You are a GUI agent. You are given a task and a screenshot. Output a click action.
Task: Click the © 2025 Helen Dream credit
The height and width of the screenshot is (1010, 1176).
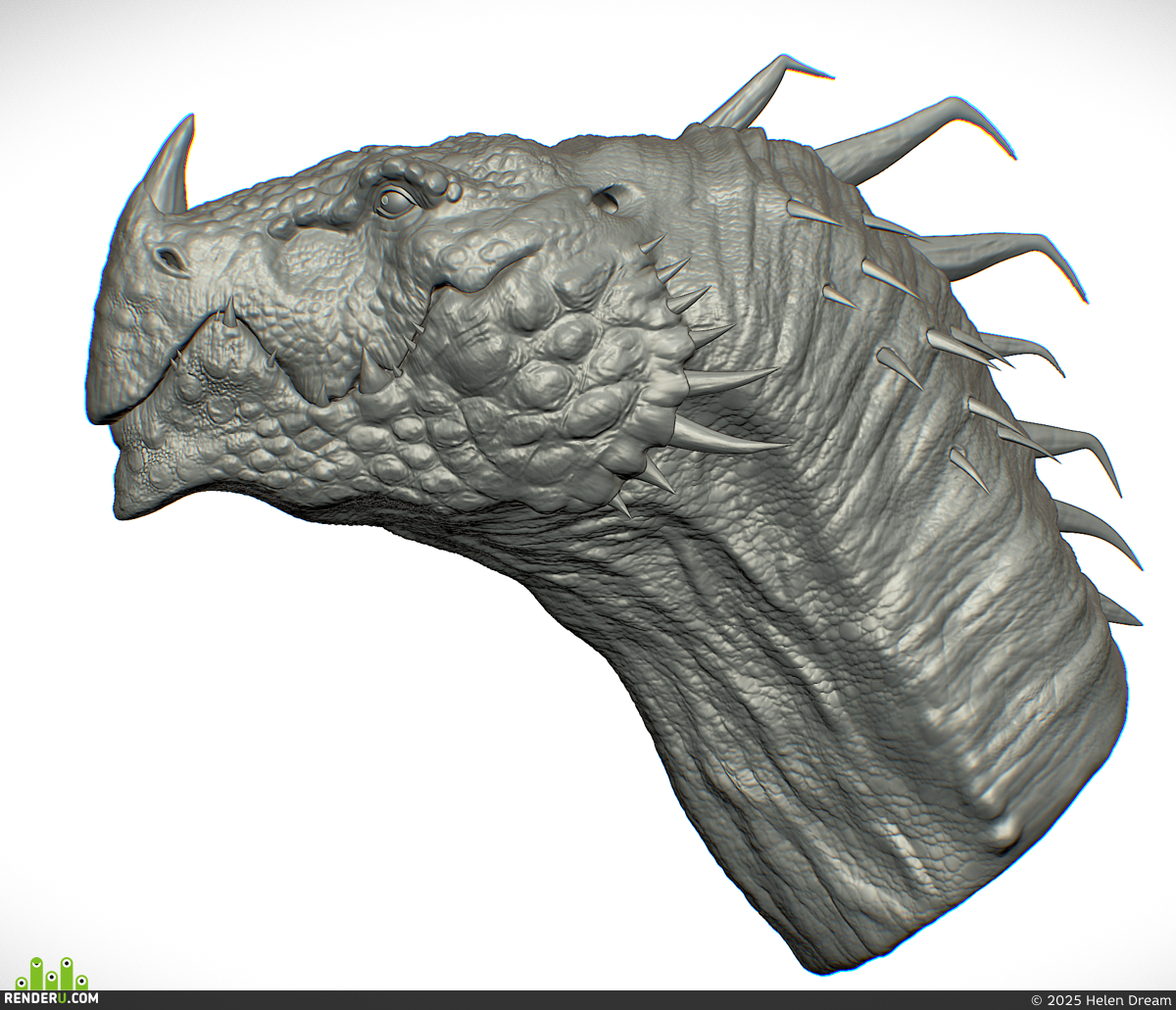(x=1101, y=1000)
